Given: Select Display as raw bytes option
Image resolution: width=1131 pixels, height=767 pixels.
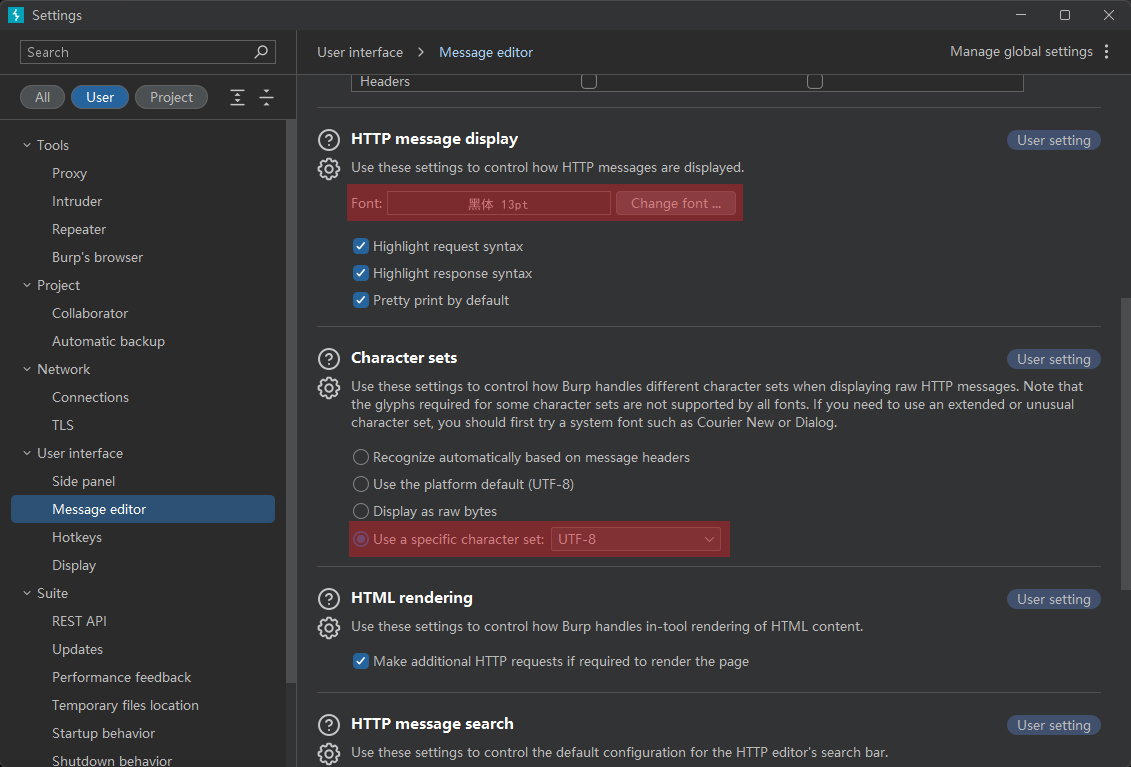Looking at the screenshot, I should (361, 511).
